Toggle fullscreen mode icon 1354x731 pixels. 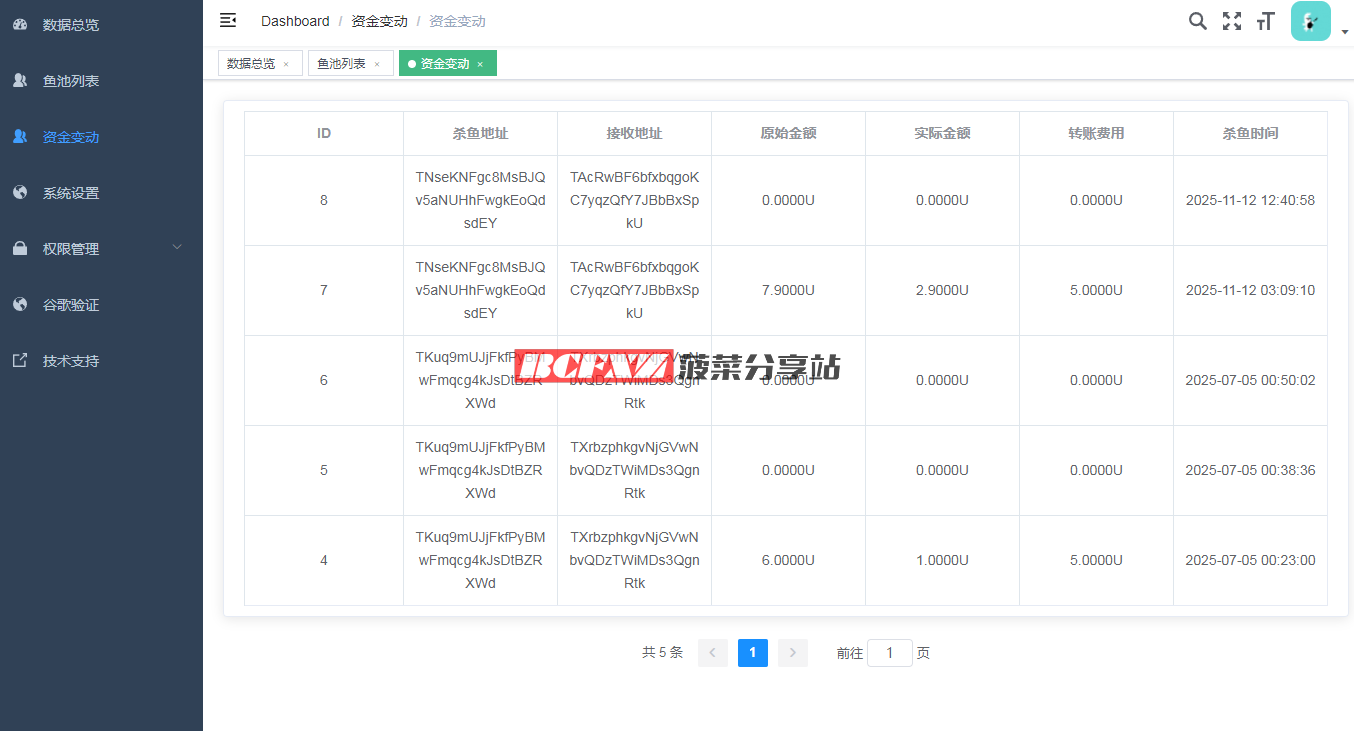click(1232, 21)
